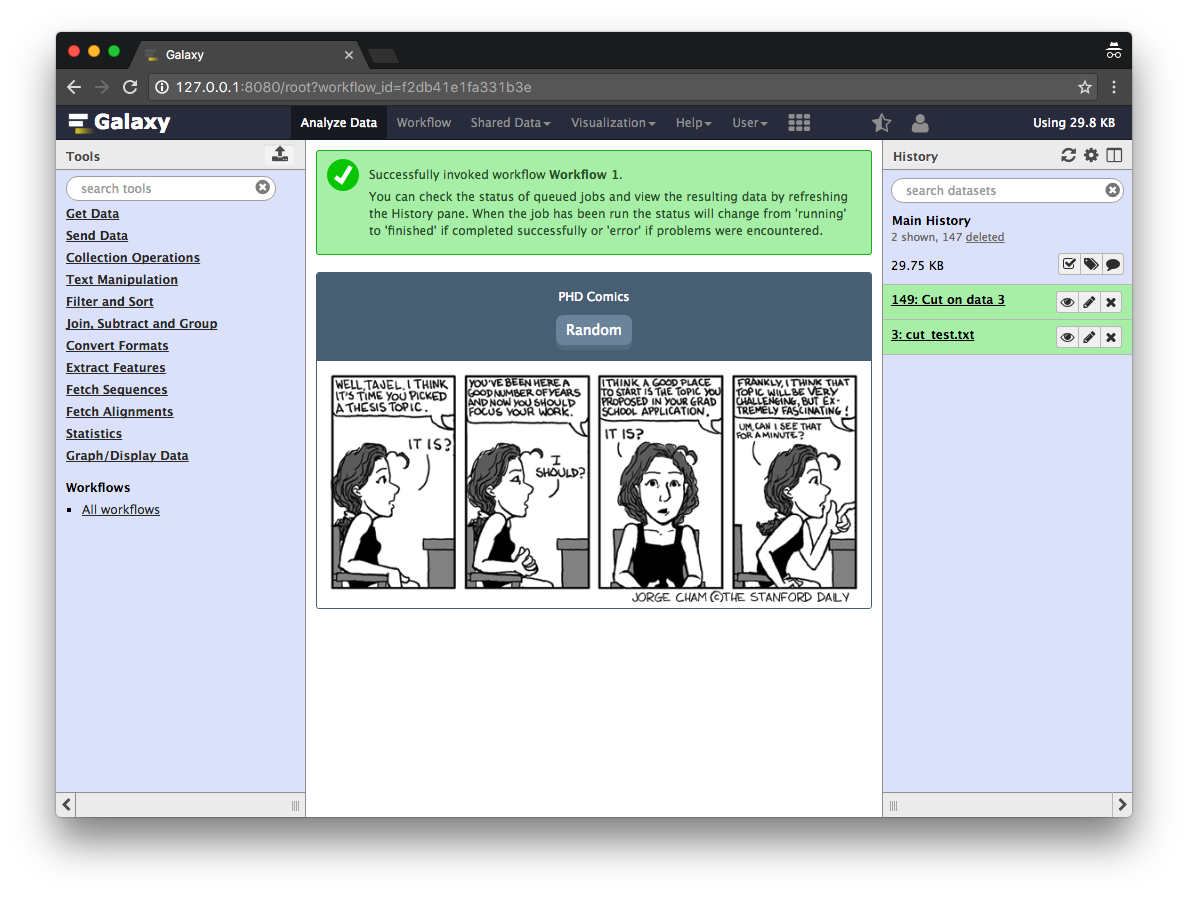The width and height of the screenshot is (1188, 897).
Task: Click the view all histories columns icon
Action: 1114,155
